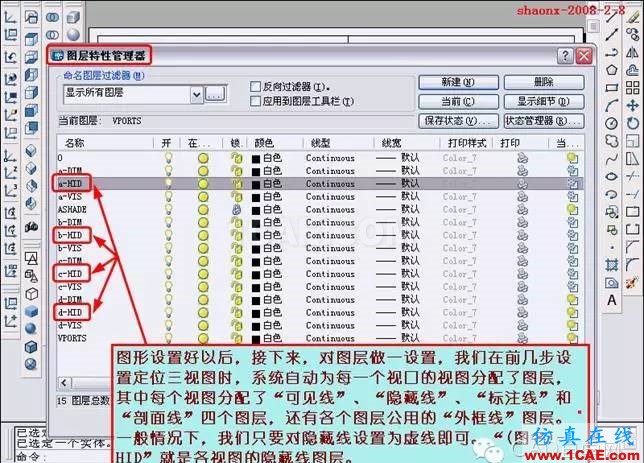This screenshot has width=644, height=463.
Task: Click Color_7 plot style of layer 0
Action: [x=460, y=158]
